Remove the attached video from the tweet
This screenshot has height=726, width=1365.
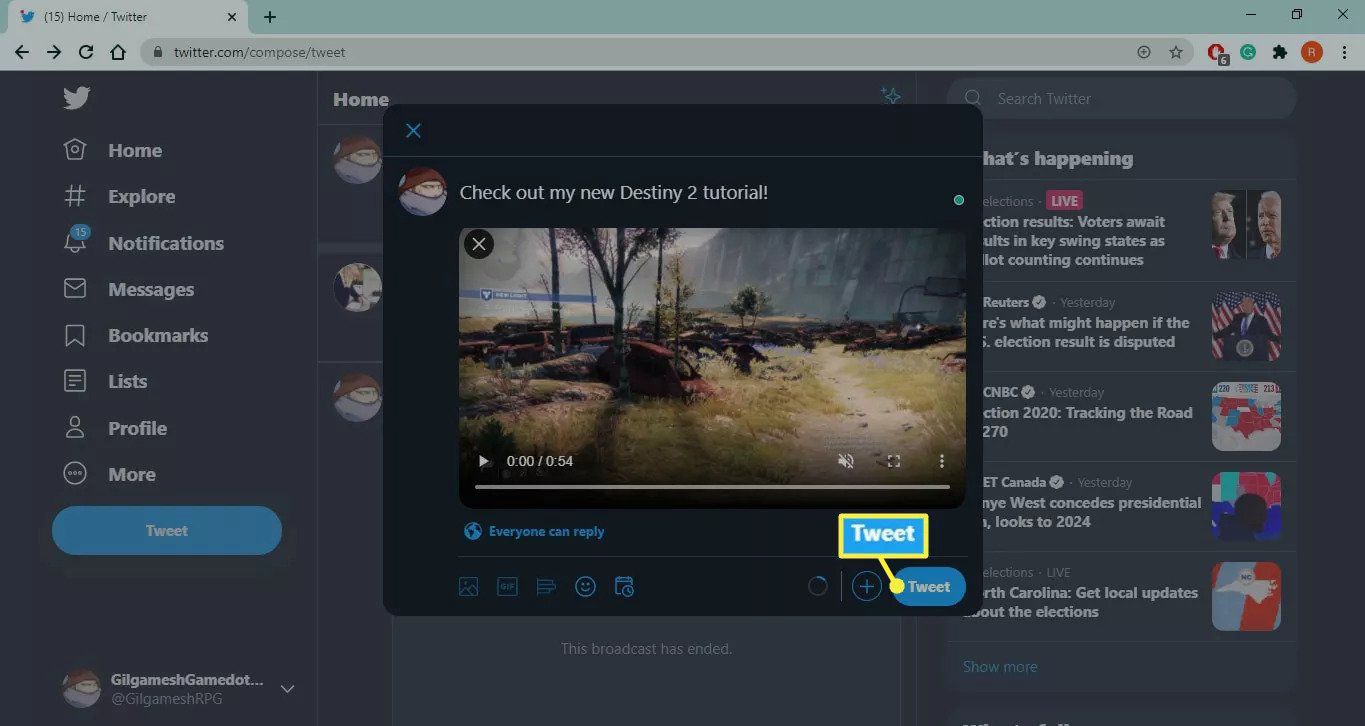(x=479, y=243)
